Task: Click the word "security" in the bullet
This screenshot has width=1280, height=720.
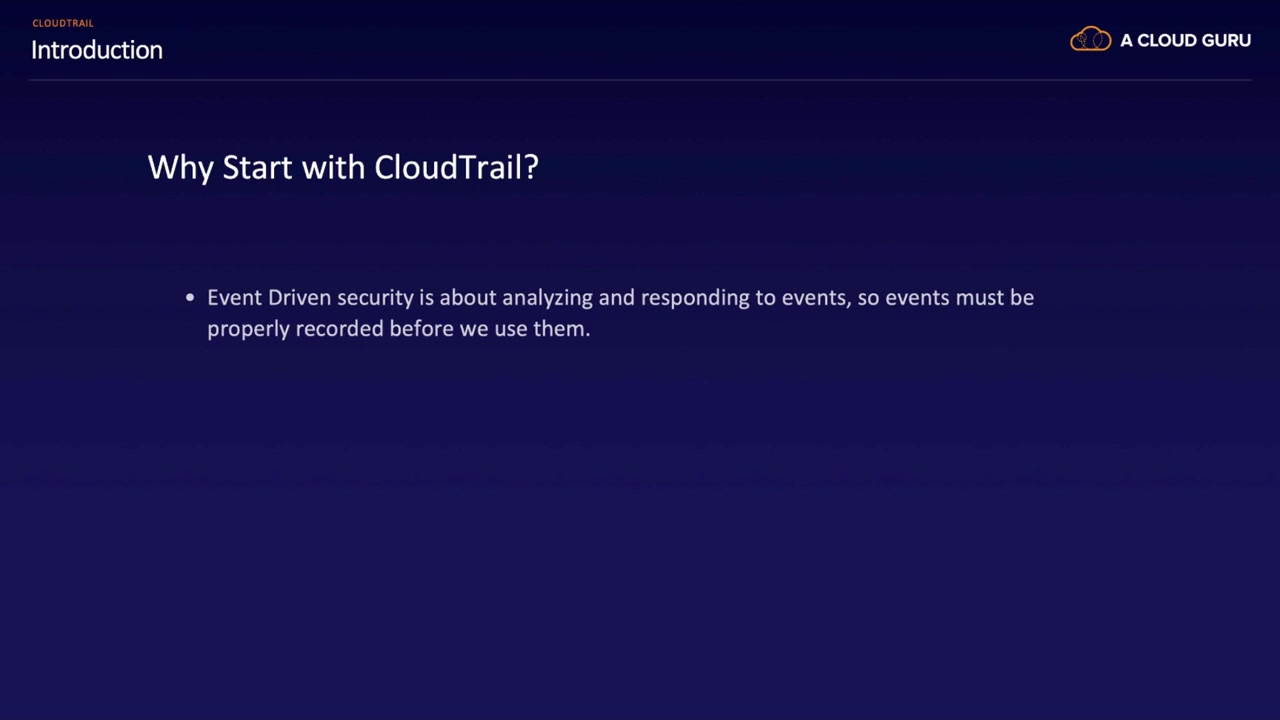Action: click(375, 298)
